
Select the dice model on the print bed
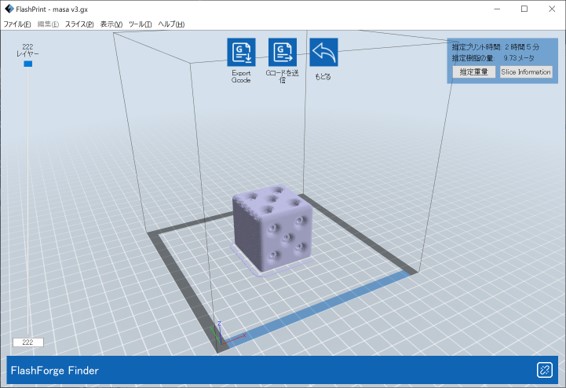click(x=273, y=228)
